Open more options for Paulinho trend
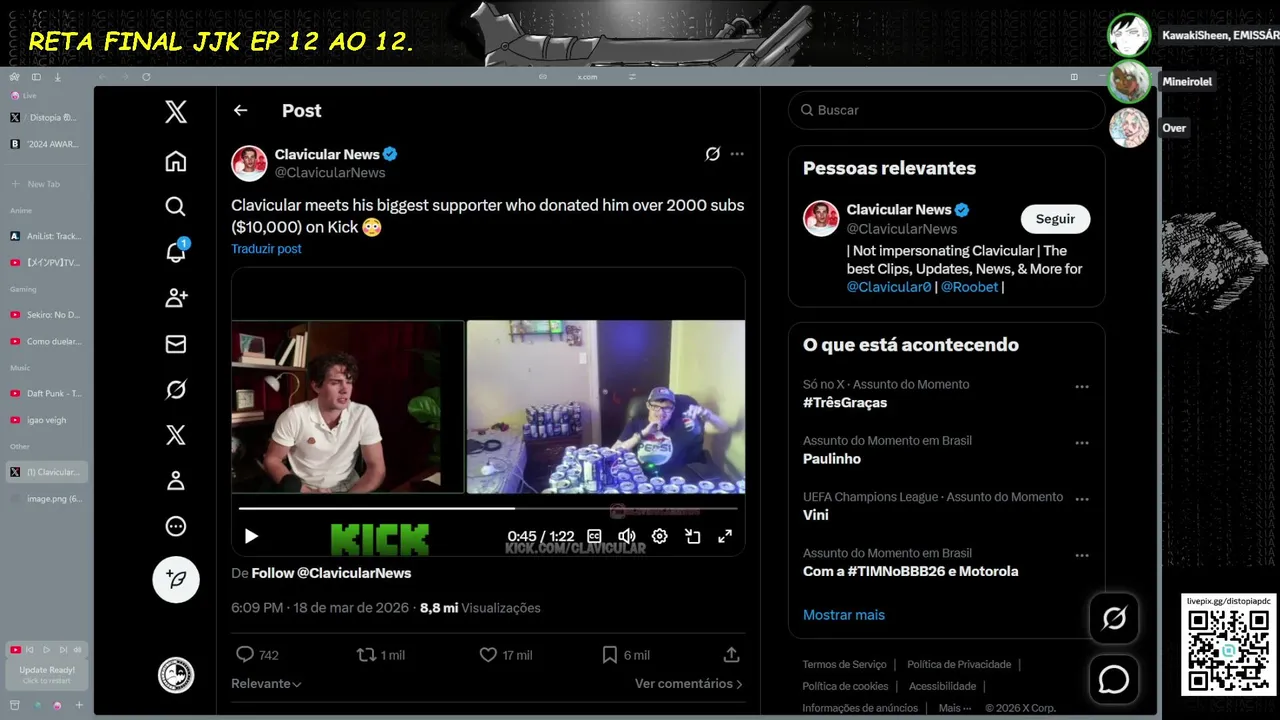The width and height of the screenshot is (1280, 720). [x=1081, y=442]
